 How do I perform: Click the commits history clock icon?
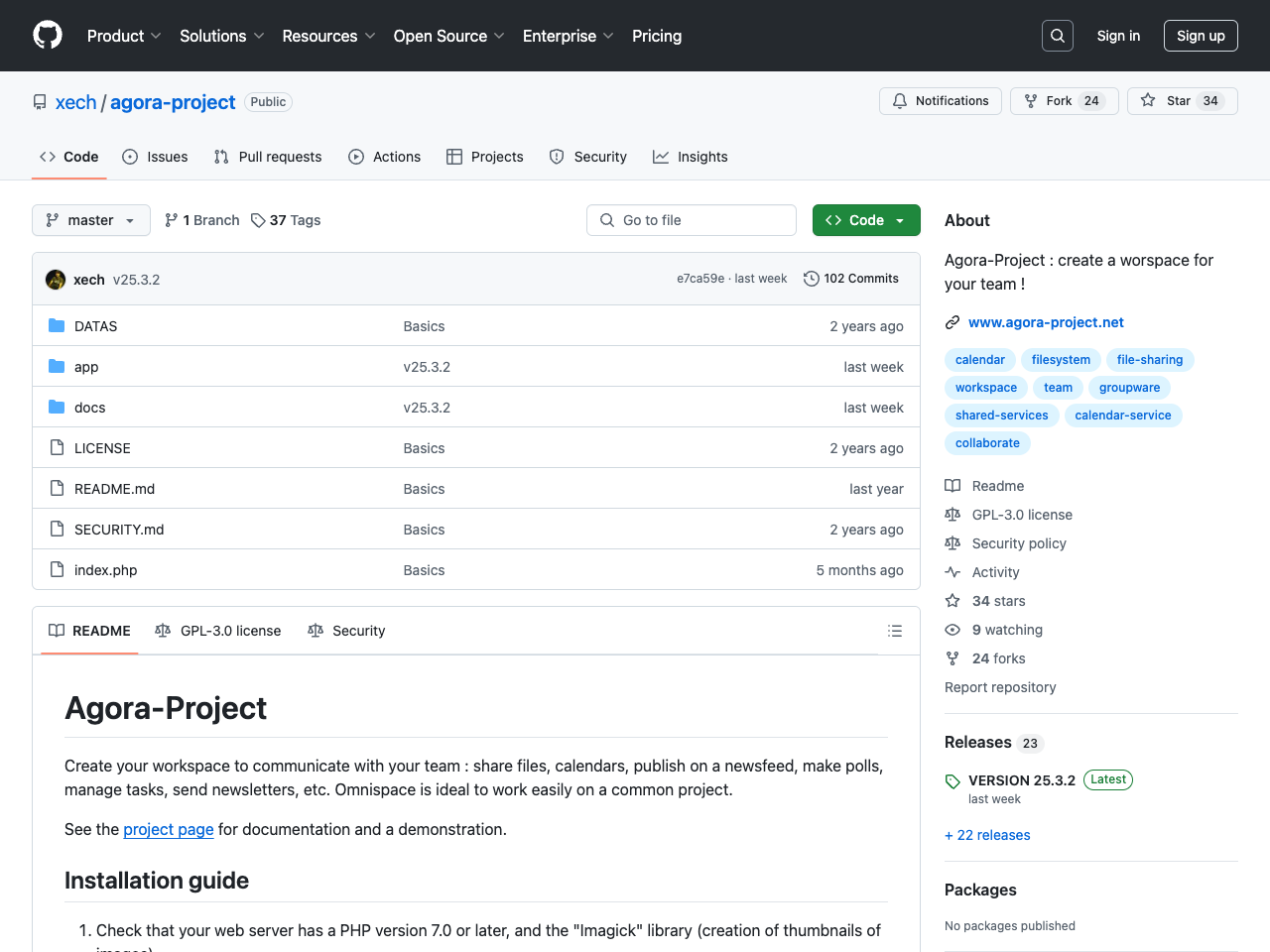812,279
